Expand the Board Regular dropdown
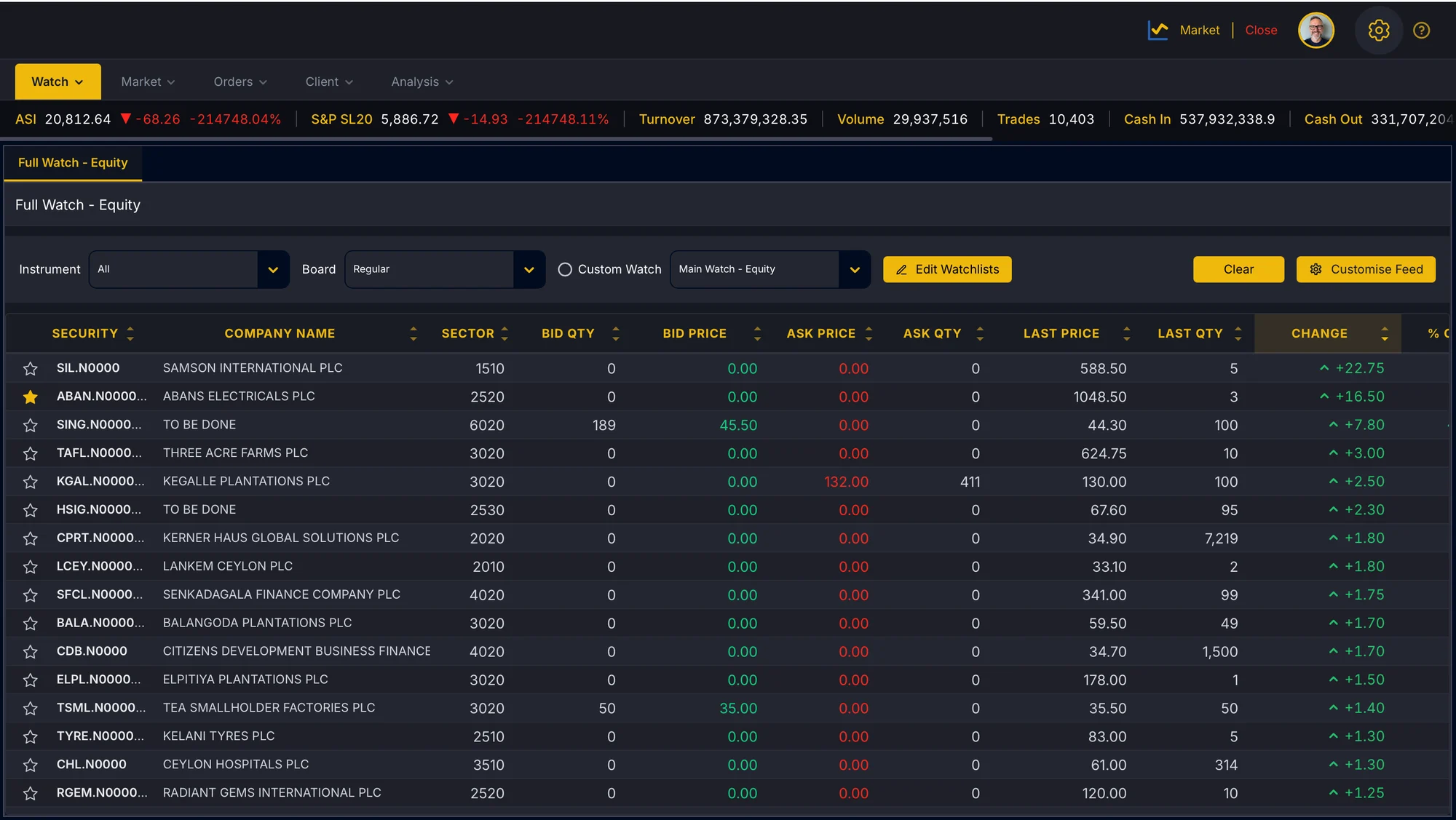 click(529, 269)
